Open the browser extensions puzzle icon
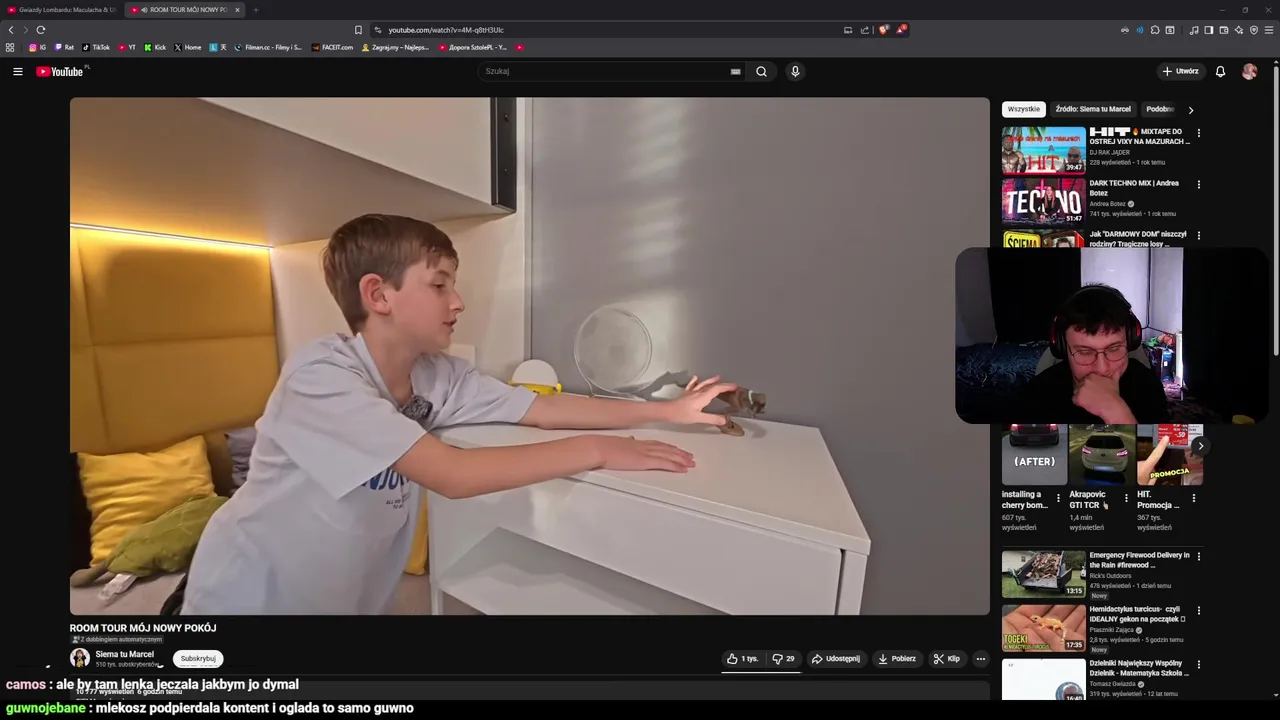This screenshot has width=1280, height=720. coord(1155,30)
